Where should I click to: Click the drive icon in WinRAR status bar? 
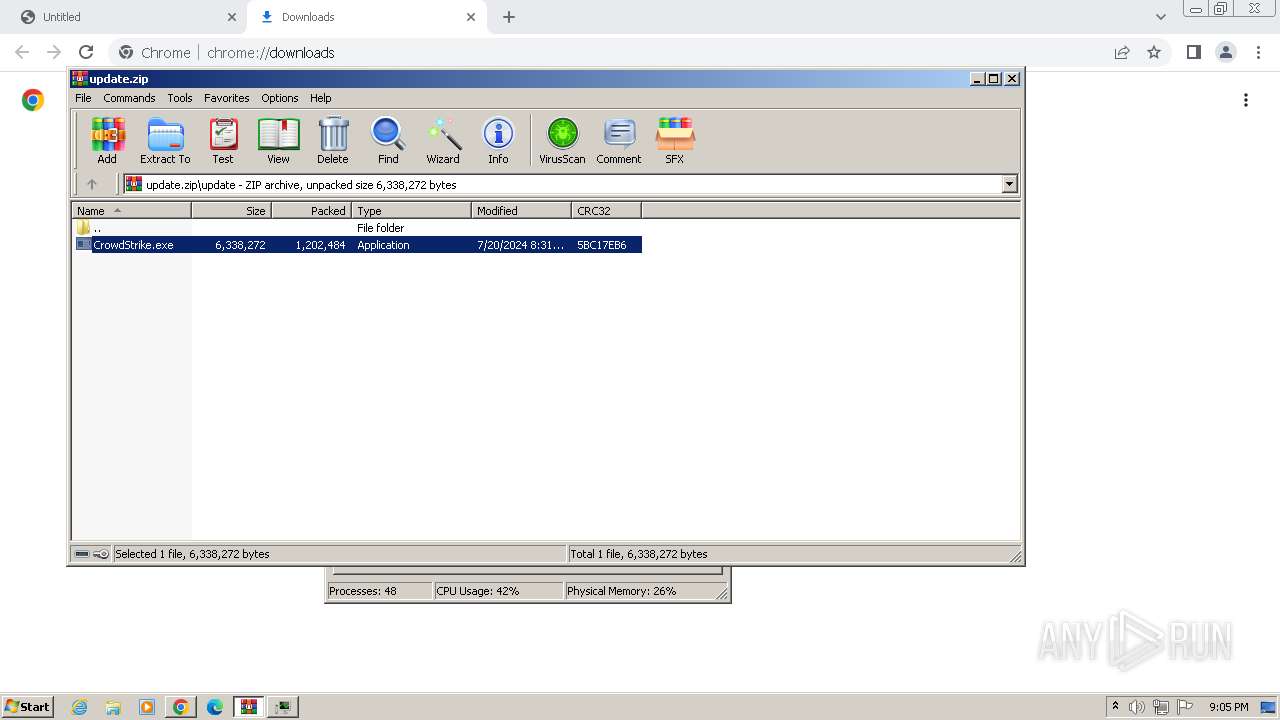82,554
